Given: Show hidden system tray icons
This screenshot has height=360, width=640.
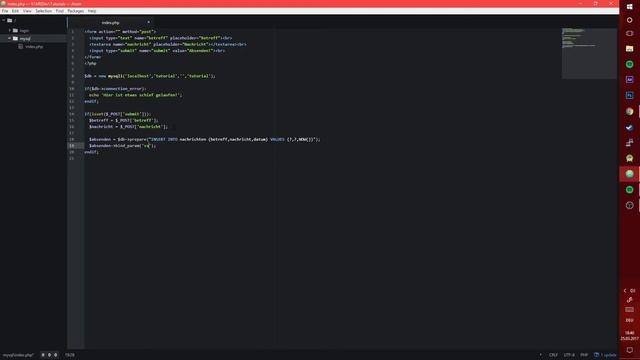Looking at the screenshot, I should pos(624,291).
